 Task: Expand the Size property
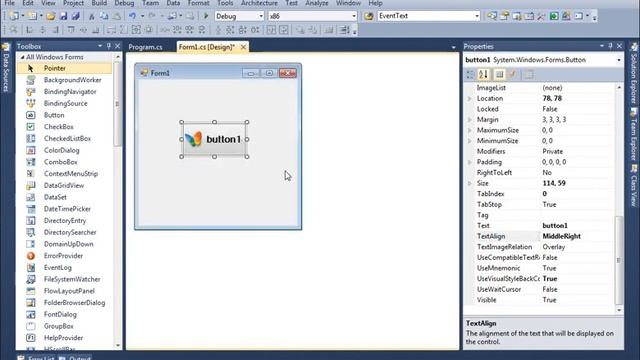[469, 183]
